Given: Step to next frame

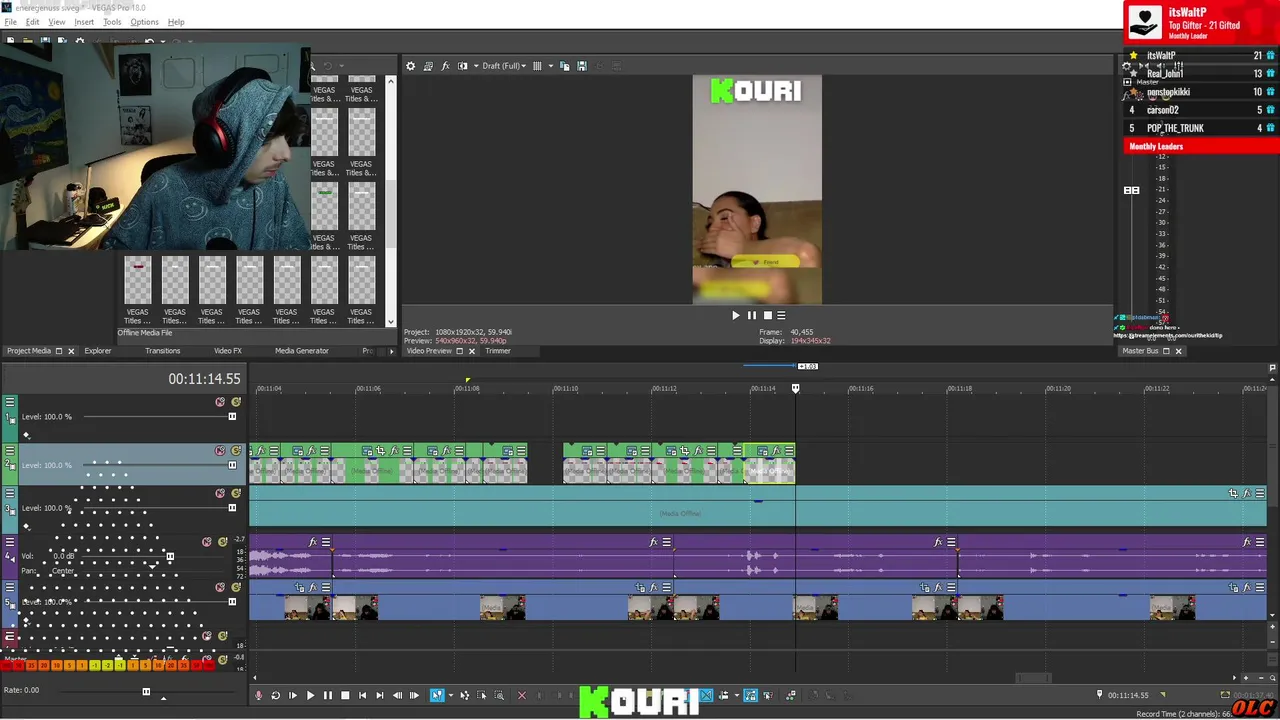Looking at the screenshot, I should (x=414, y=695).
